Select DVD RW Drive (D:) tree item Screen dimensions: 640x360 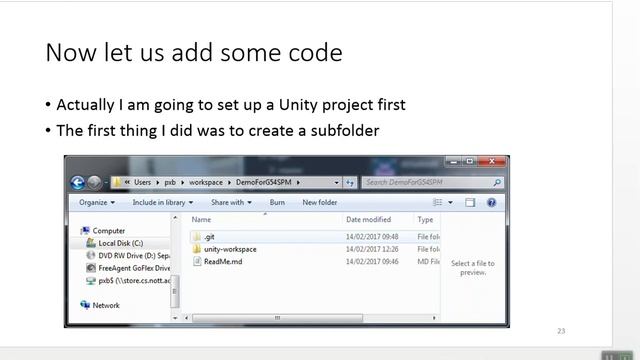pos(134,256)
